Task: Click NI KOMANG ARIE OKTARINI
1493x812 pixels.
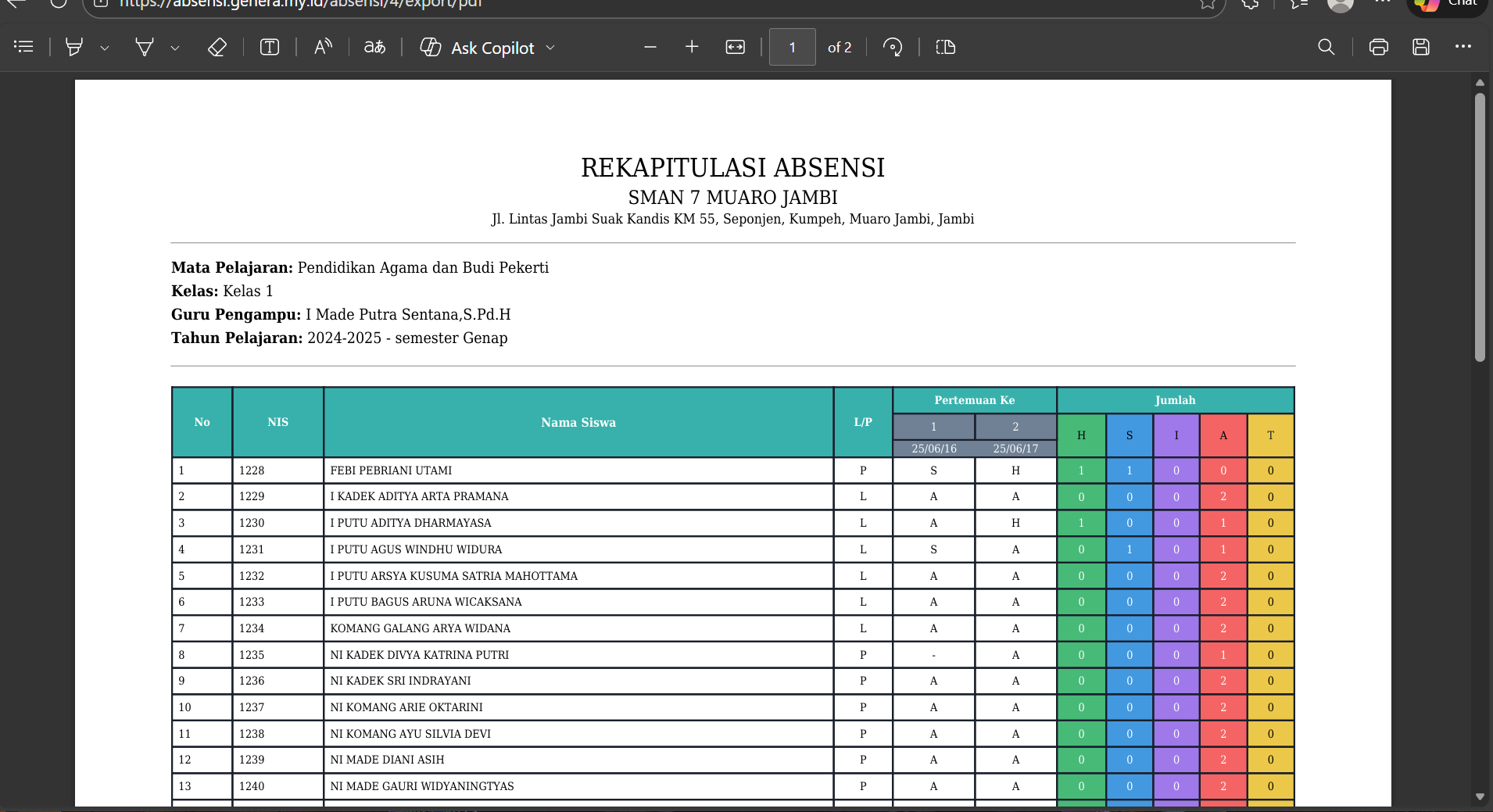Action: (x=406, y=707)
